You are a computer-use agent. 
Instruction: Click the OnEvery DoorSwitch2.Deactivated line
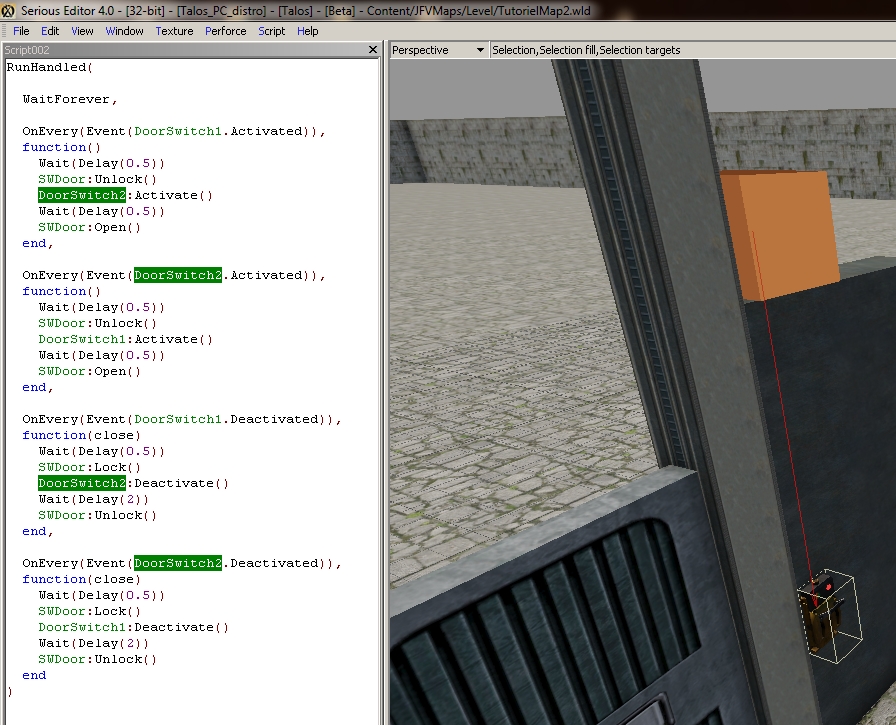(x=182, y=563)
